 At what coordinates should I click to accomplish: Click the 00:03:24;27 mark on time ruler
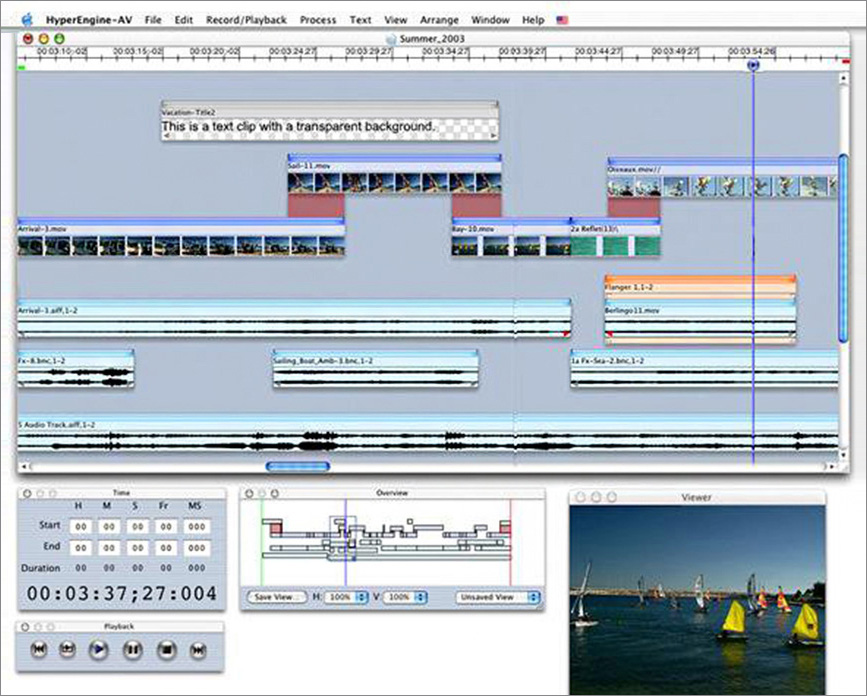point(293,51)
